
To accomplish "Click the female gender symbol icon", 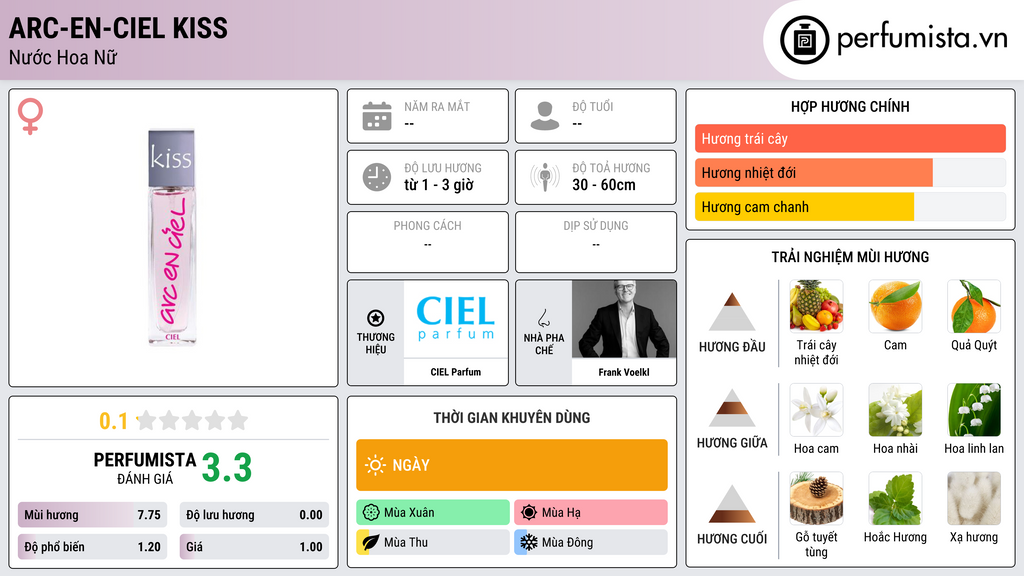I will 30,116.
